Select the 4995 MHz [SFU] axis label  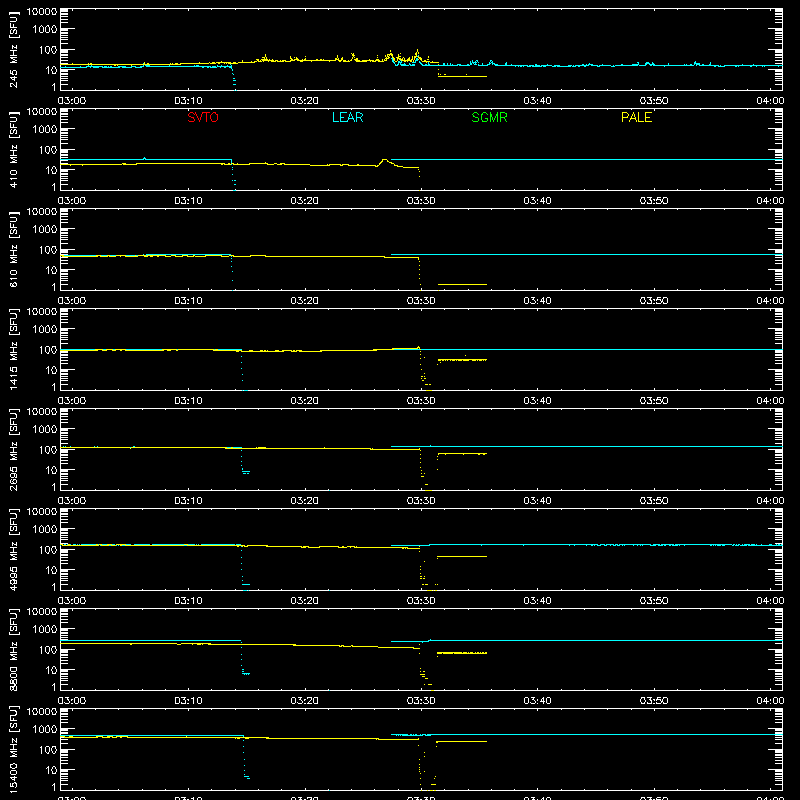tap(13, 549)
